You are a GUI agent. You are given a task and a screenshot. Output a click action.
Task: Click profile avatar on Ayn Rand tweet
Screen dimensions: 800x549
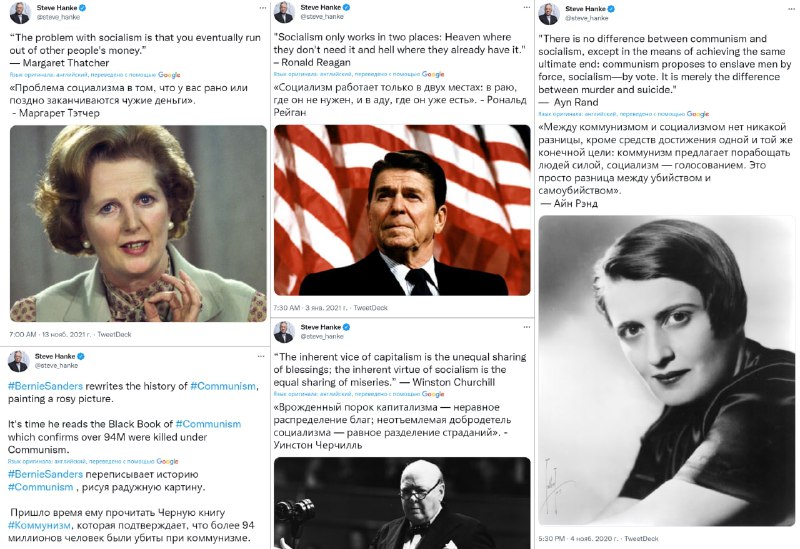[548, 14]
